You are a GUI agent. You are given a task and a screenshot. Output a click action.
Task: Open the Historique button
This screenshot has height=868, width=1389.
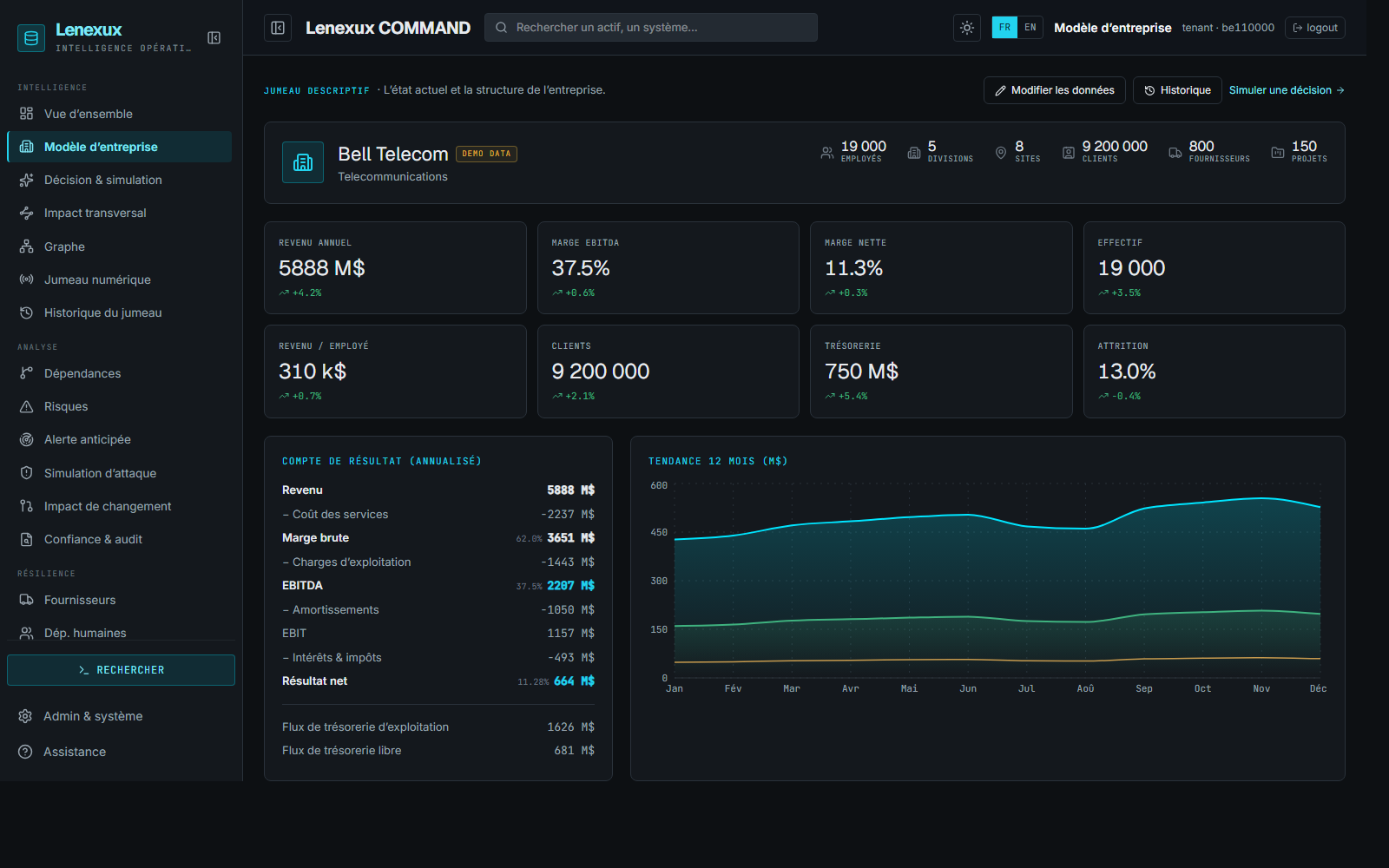pos(1177,90)
